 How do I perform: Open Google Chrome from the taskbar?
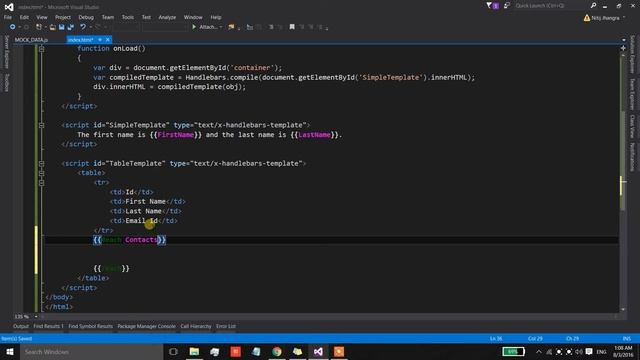(277, 351)
